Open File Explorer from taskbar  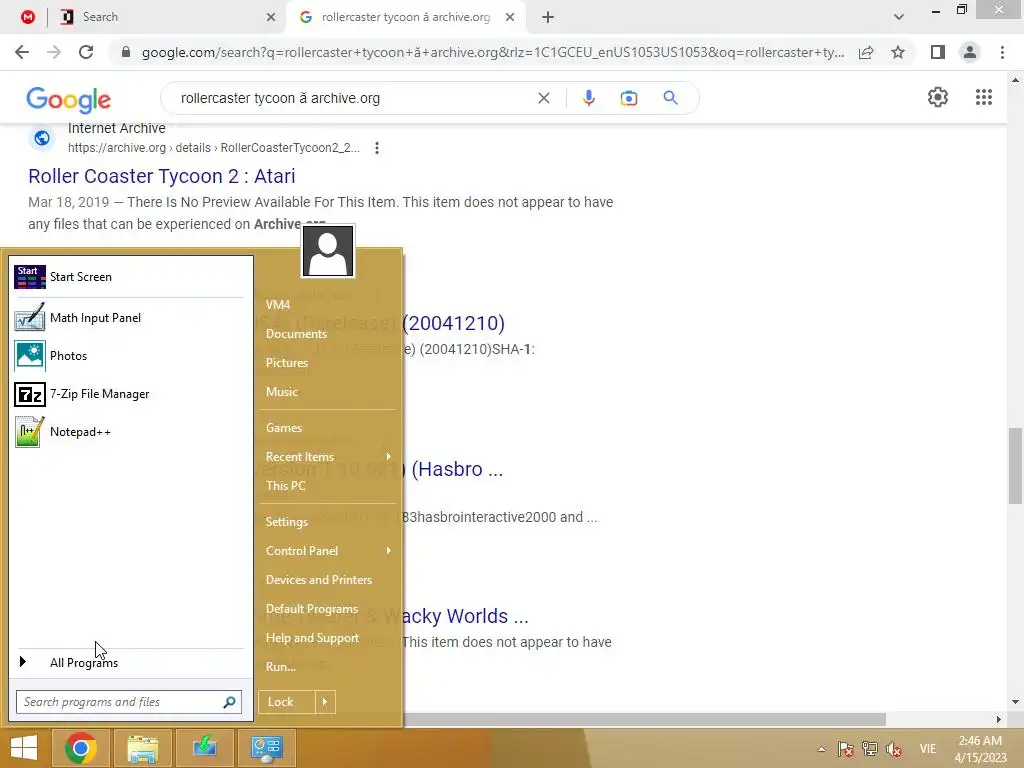(142, 748)
